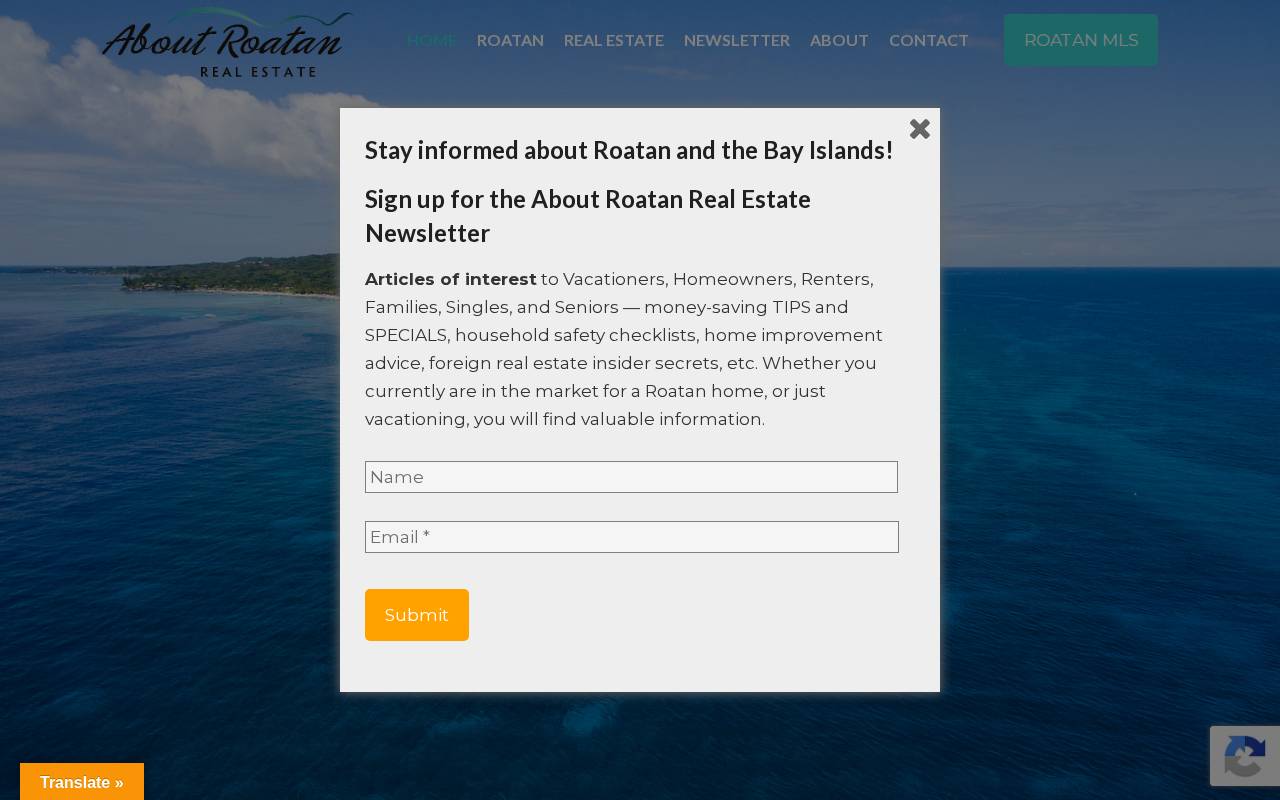
Task: Open the NEWSLETTER menu item
Action: click(737, 40)
